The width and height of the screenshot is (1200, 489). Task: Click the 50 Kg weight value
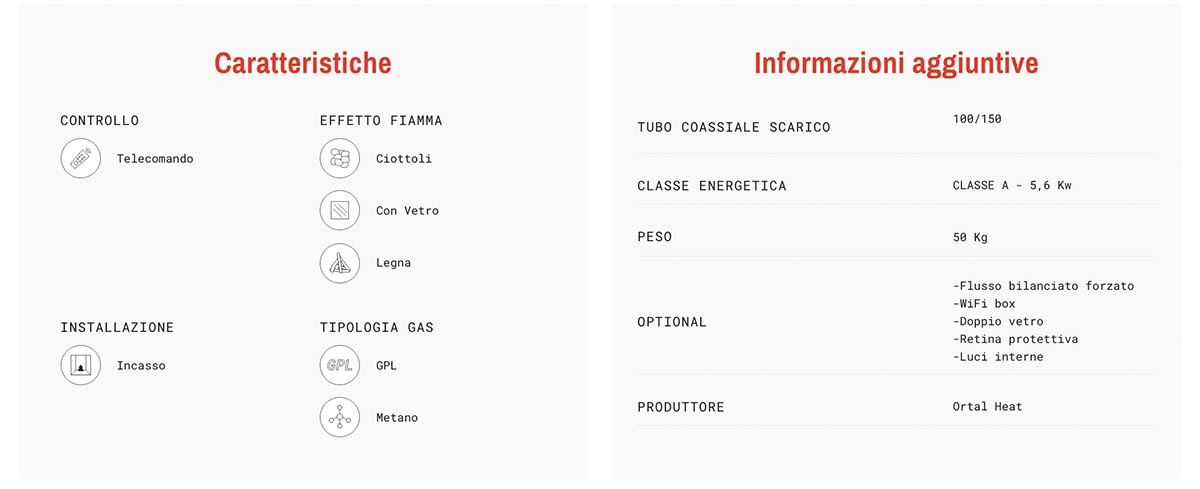[970, 238]
